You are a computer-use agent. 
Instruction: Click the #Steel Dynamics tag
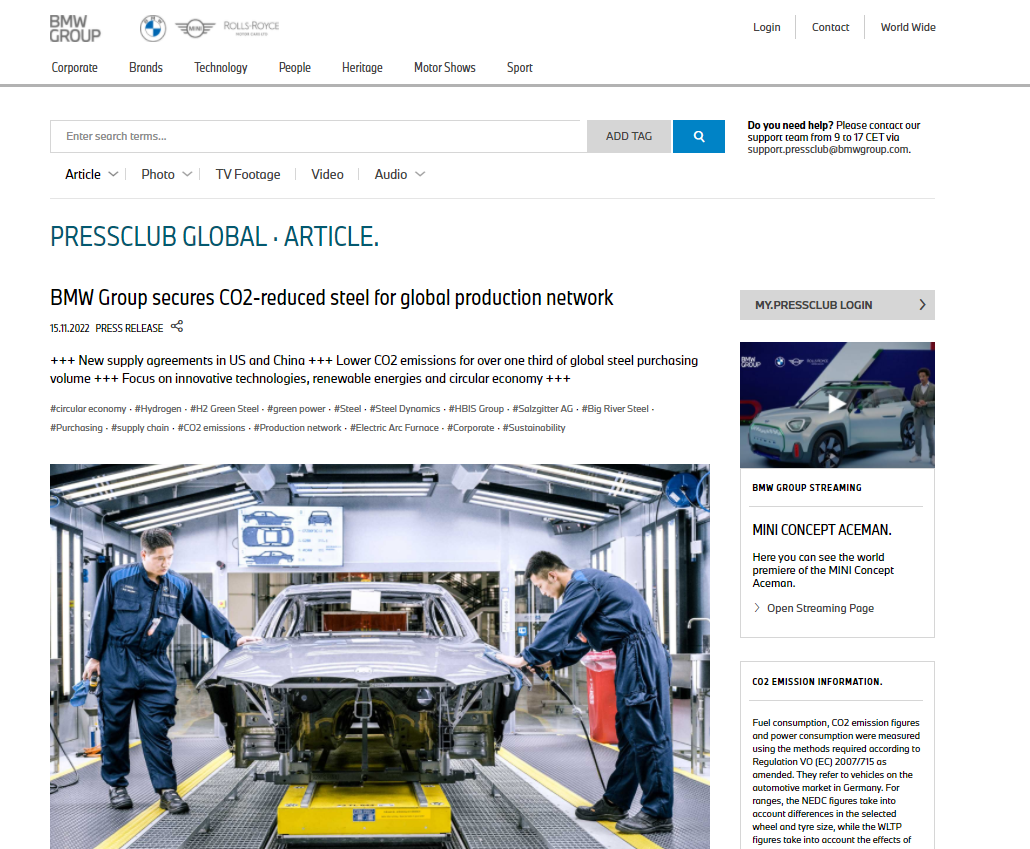[405, 409]
